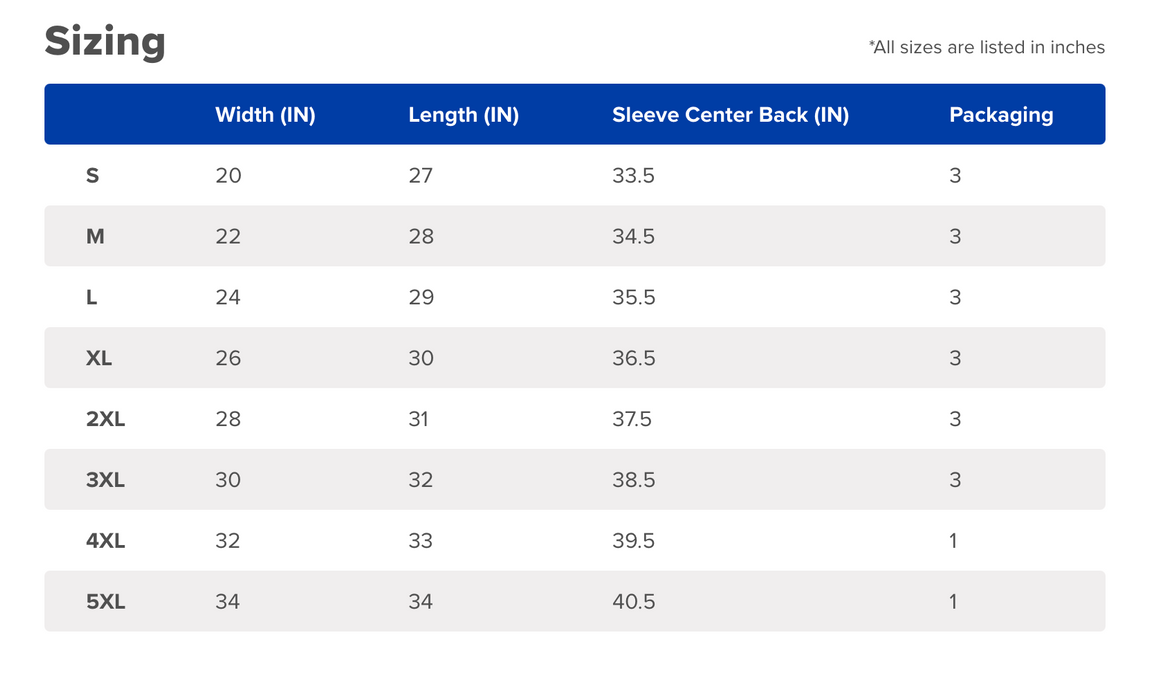Click the length value 28 for size M
1150x700 pixels.
[x=421, y=237]
